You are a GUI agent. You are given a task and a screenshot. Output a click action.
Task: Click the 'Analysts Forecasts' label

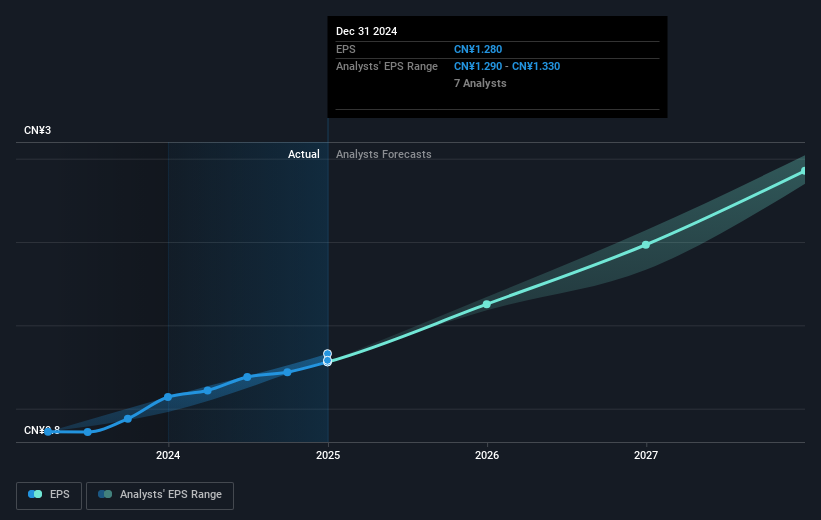(x=384, y=154)
